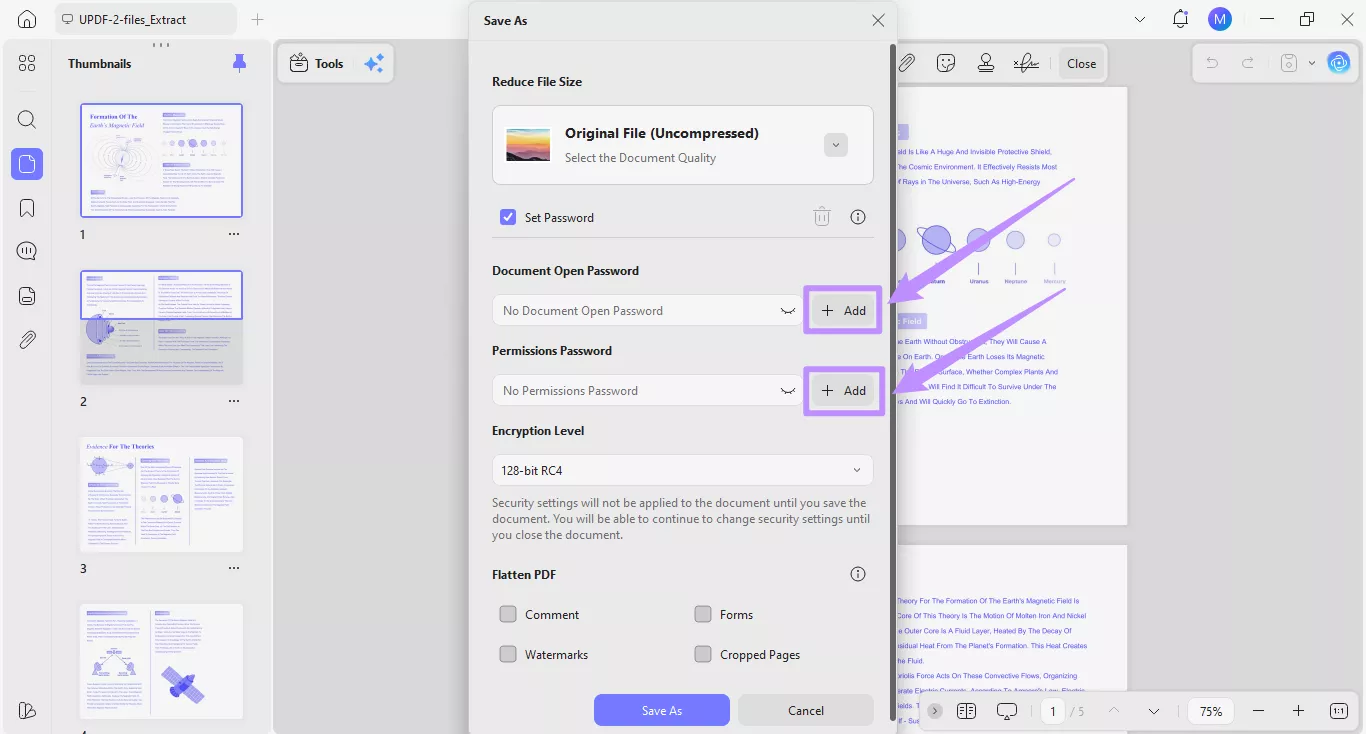Click the fit-to-actual-size 1:1 icon
Viewport: 1366px width, 734px height.
coord(1338,711)
